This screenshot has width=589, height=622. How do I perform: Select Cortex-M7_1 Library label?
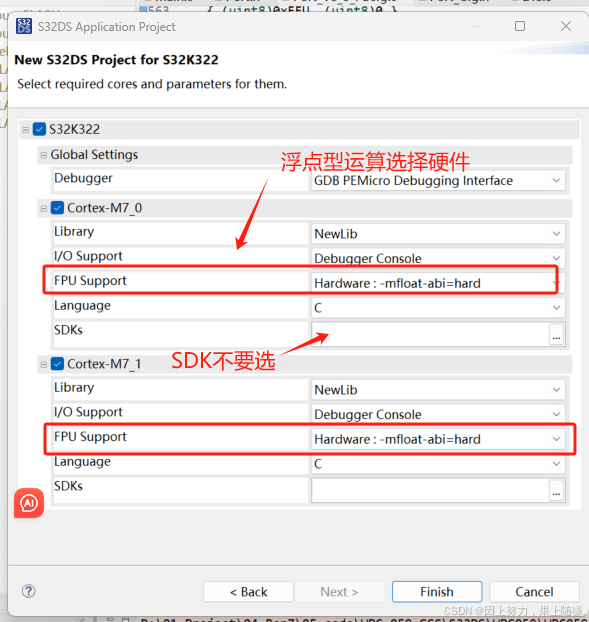pos(74,387)
